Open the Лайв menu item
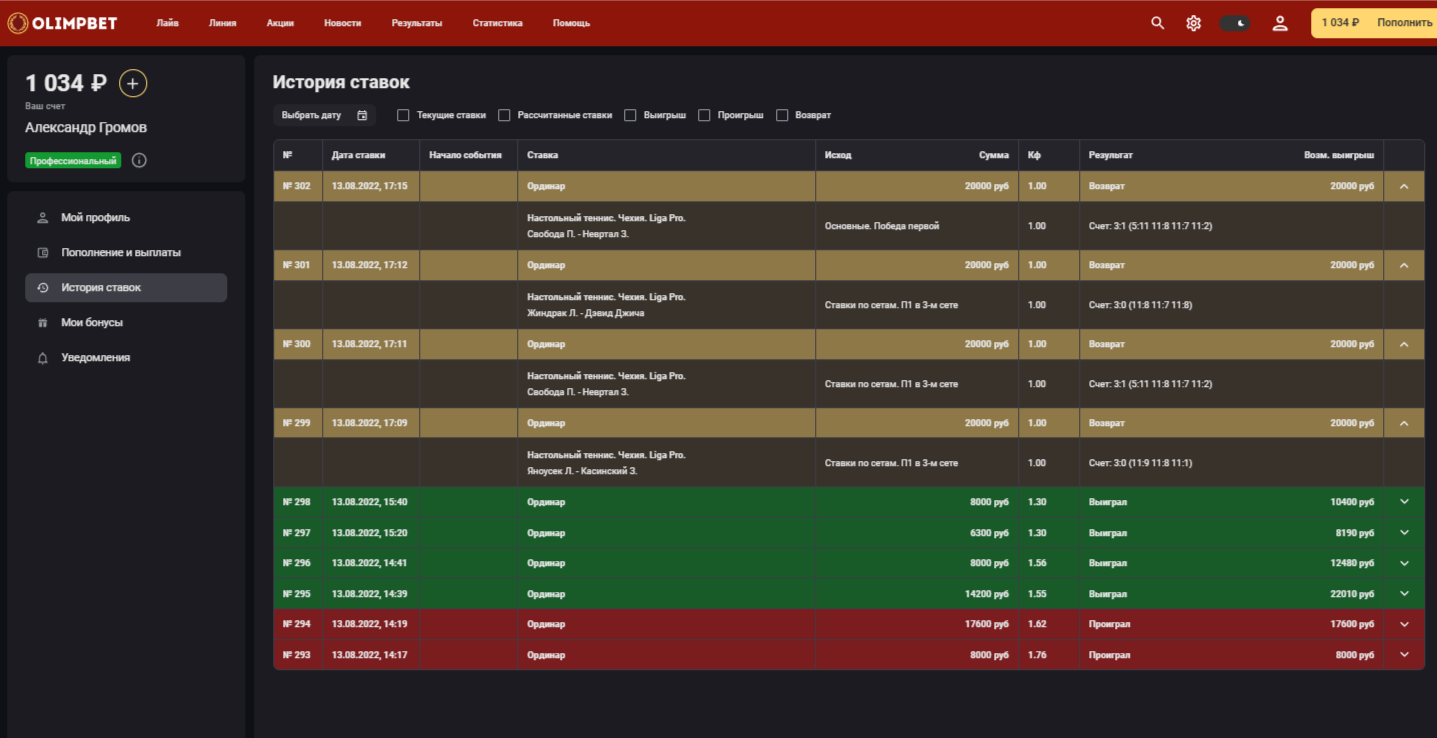1437x738 pixels. pyautogui.click(x=167, y=23)
